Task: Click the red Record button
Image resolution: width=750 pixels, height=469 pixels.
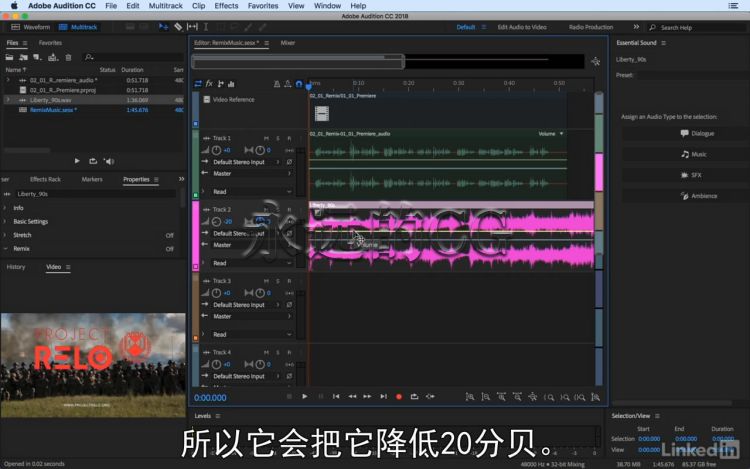Action: pyautogui.click(x=399, y=396)
